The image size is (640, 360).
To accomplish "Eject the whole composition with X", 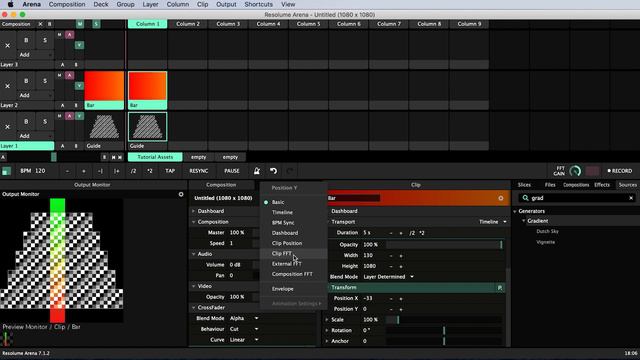I will click(x=40, y=24).
